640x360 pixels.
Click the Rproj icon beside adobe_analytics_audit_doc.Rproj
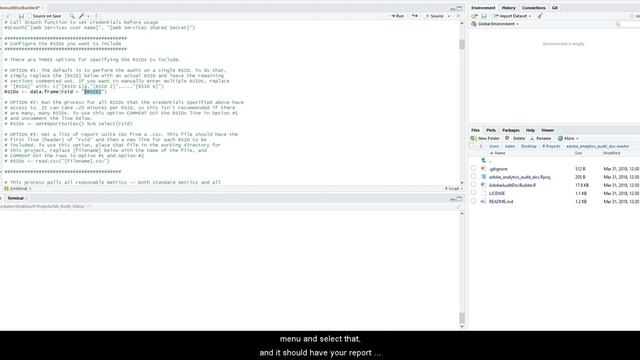tap(483, 177)
